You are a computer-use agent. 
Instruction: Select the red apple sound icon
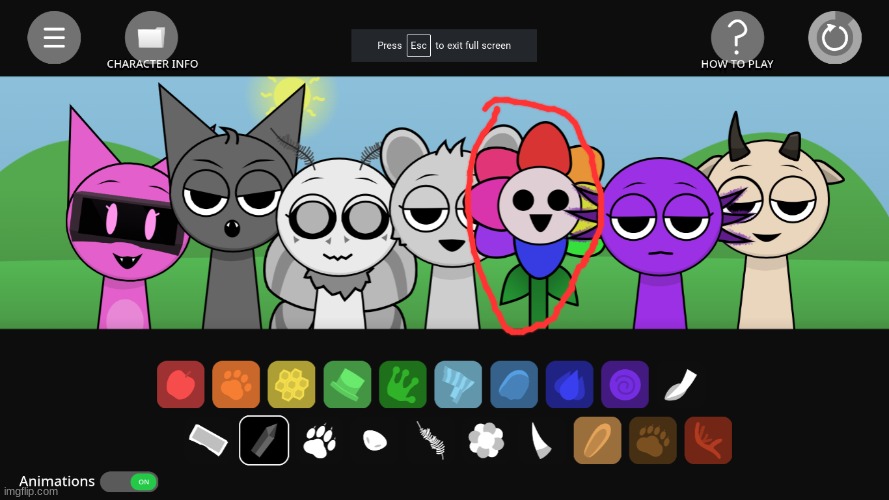click(180, 384)
